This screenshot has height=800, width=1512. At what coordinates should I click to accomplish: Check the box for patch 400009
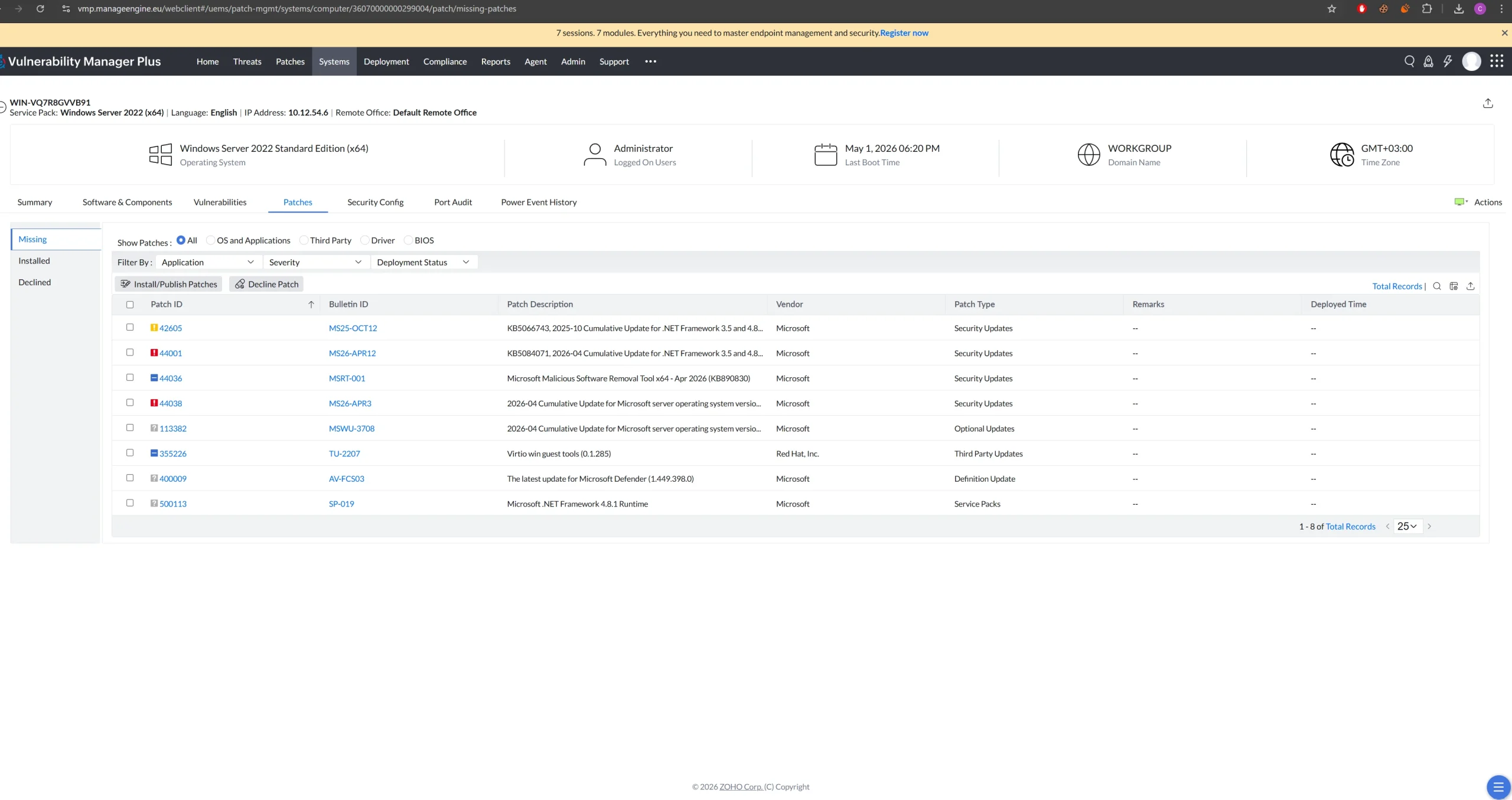tap(130, 478)
